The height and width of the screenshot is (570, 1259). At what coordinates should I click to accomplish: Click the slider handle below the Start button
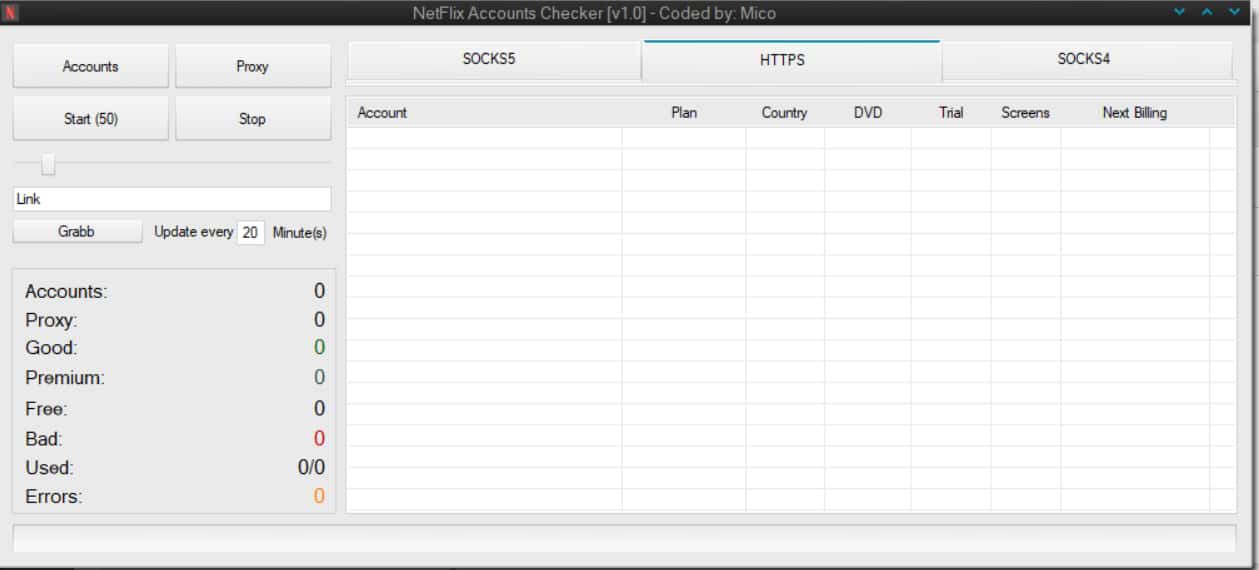click(48, 165)
